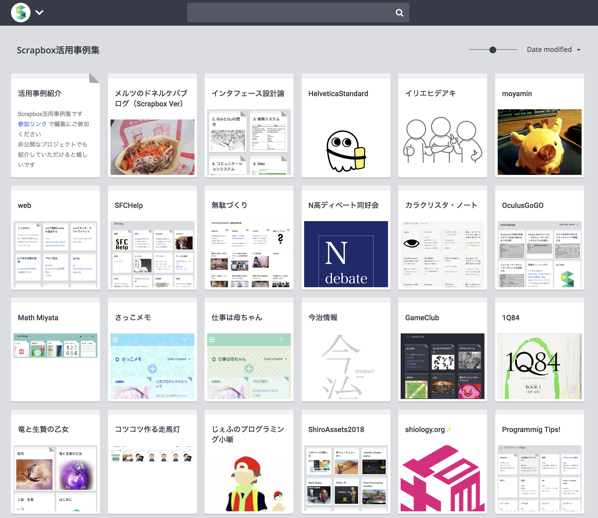Open the 竜と生贄の乙女 card
Viewport: 598px width, 518px height.
click(x=55, y=462)
